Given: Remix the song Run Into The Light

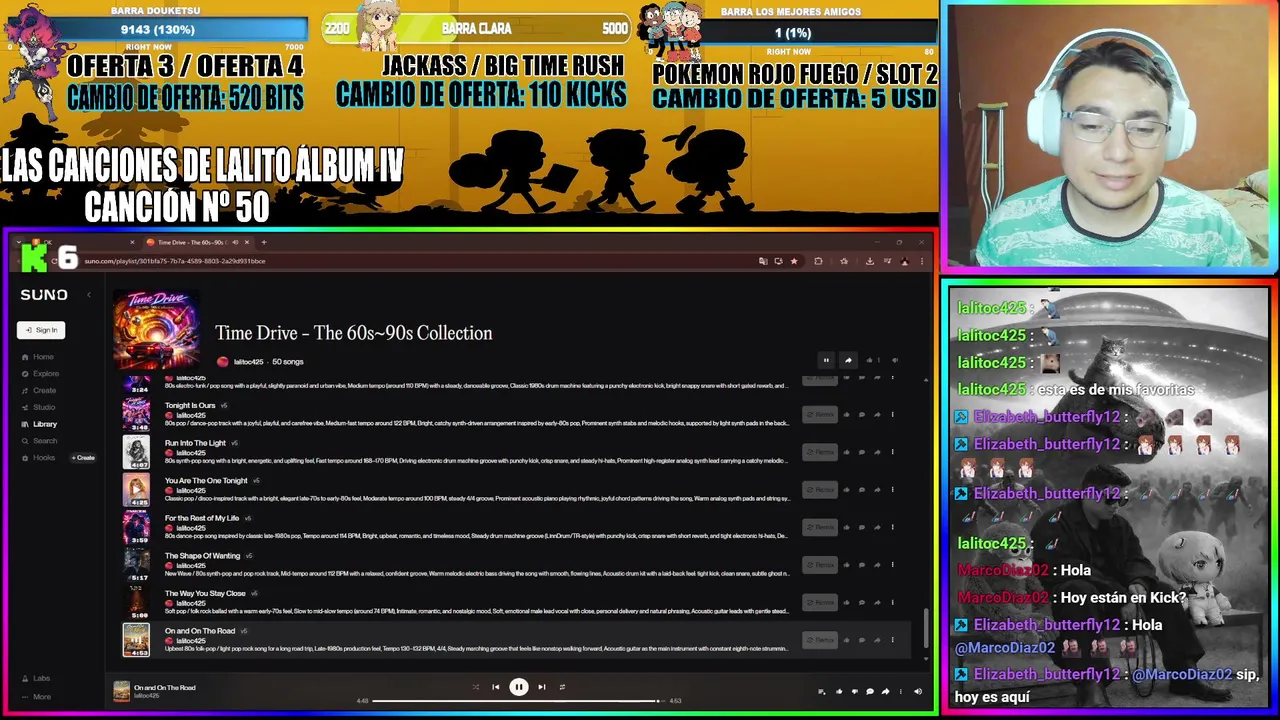Looking at the screenshot, I should tap(820, 452).
